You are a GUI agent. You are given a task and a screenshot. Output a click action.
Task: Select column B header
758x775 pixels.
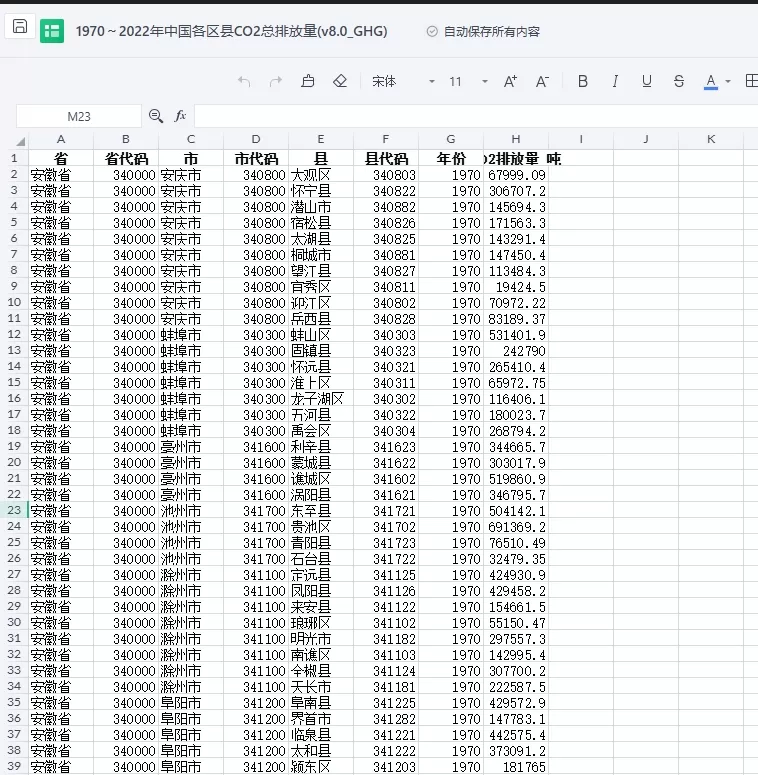126,139
